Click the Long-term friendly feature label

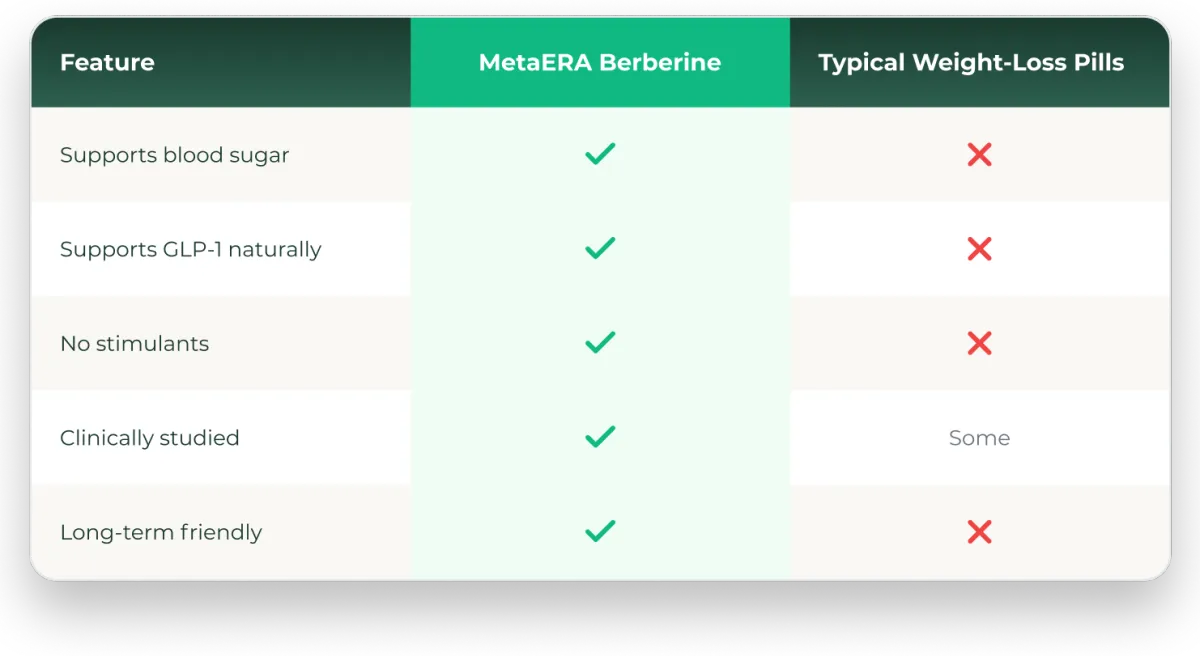pyautogui.click(x=160, y=532)
